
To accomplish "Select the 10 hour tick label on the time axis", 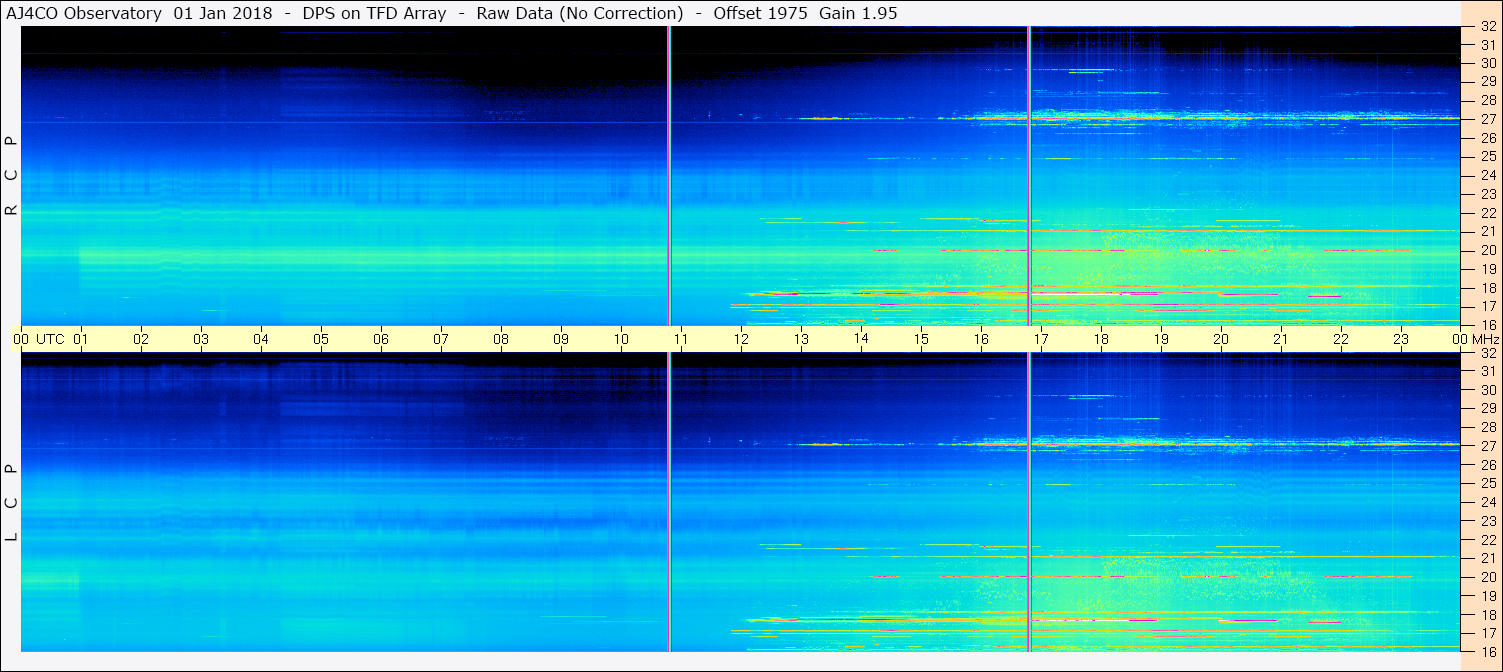I will (x=621, y=339).
